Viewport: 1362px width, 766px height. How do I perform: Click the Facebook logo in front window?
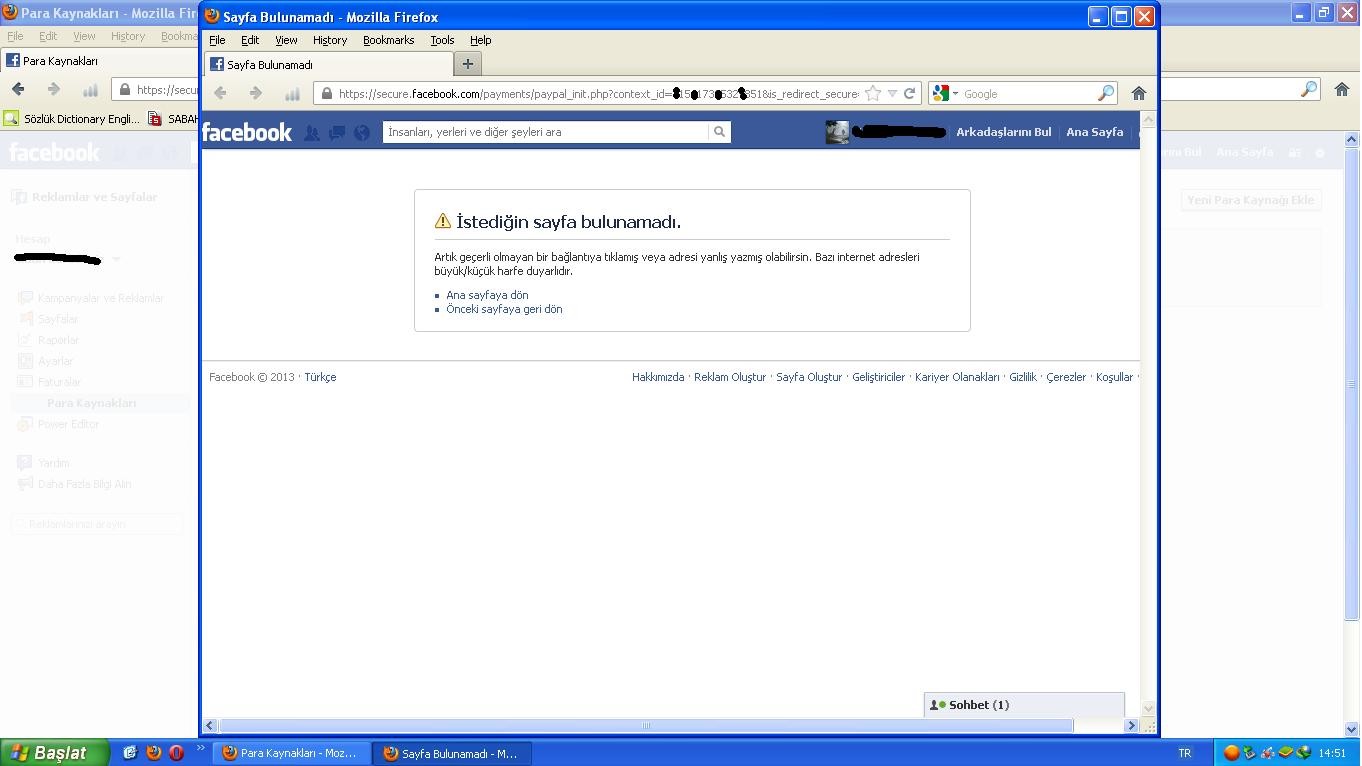(247, 132)
